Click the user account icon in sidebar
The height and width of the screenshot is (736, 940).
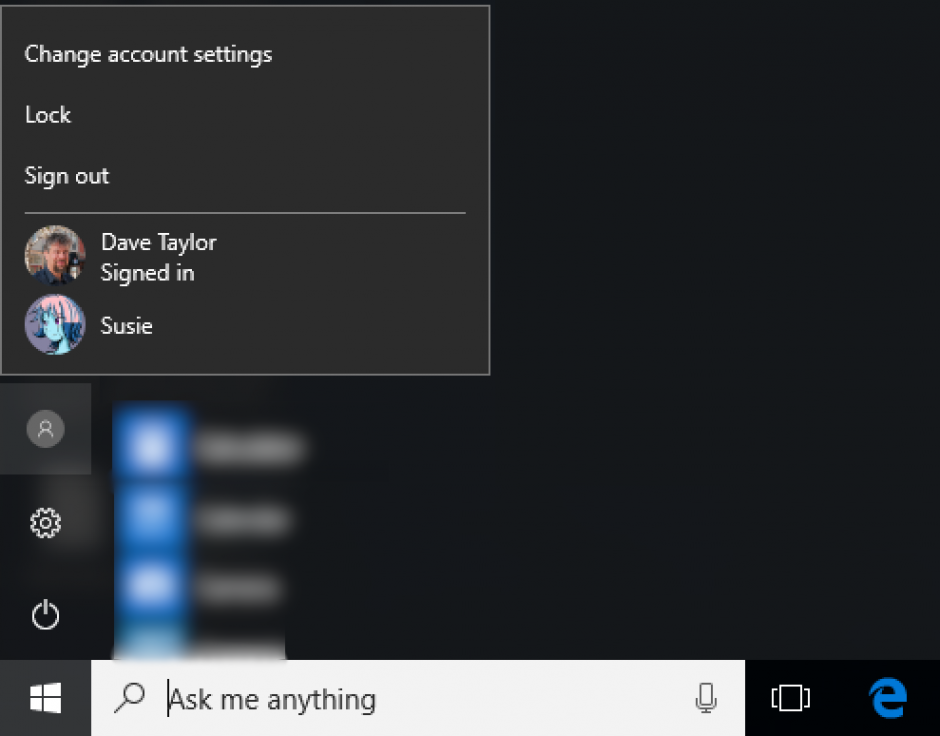[45, 428]
